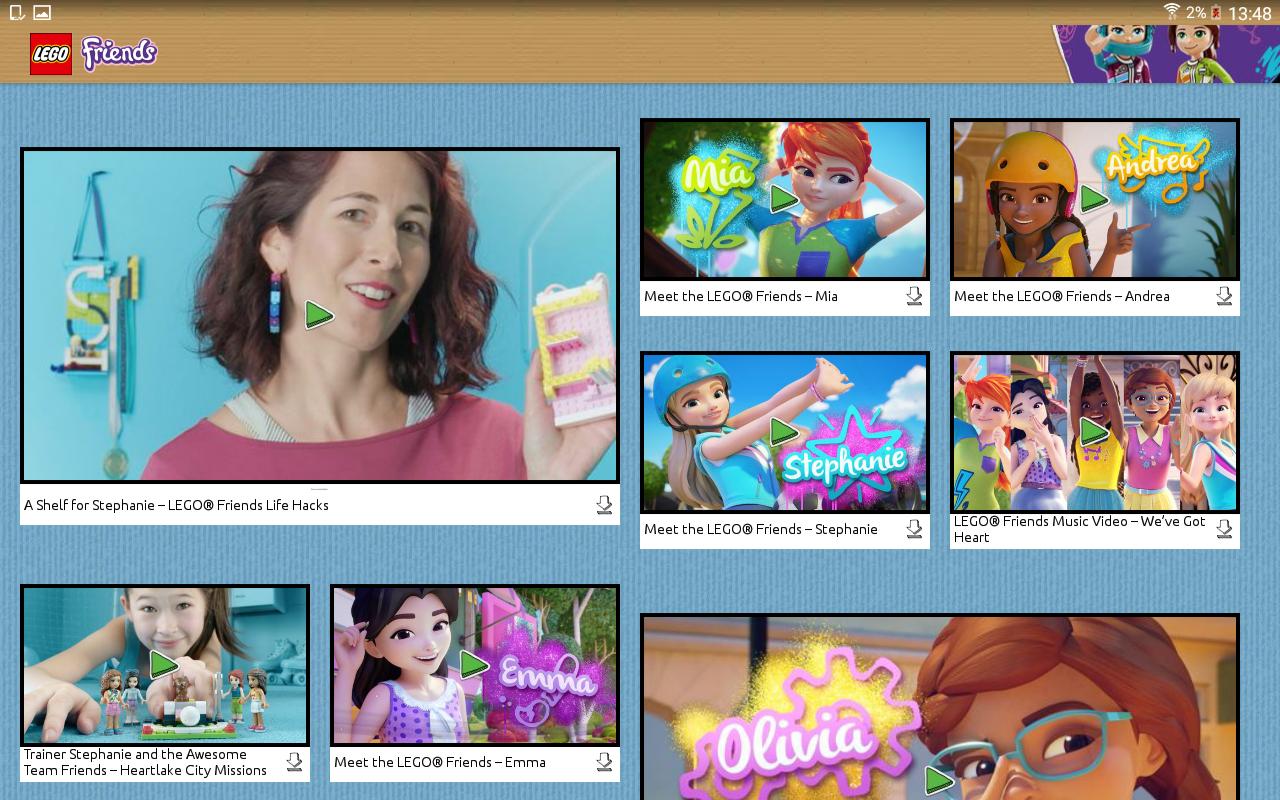Download the Meet the LEGO Friends Andrea video
This screenshot has height=800, width=1280.
(1224, 296)
